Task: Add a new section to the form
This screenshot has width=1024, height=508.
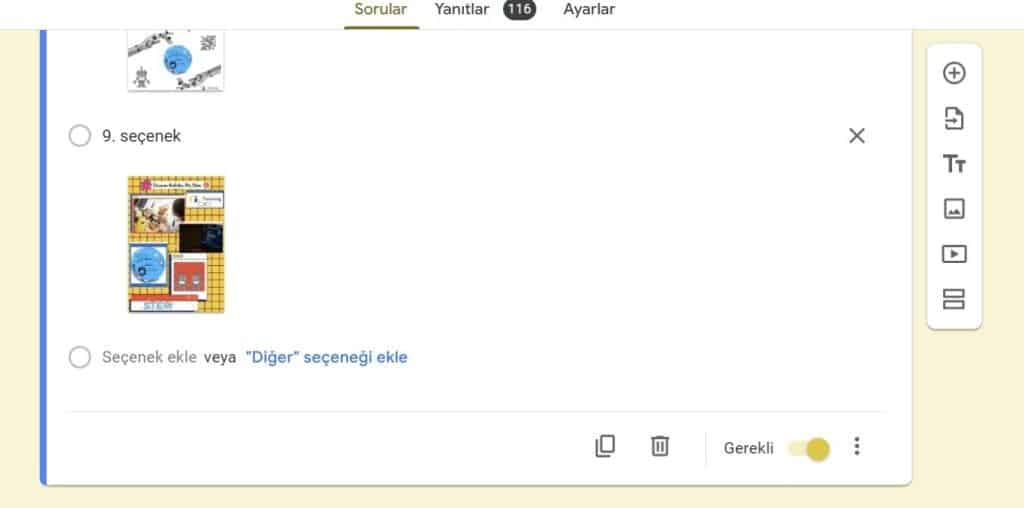Action: point(954,299)
